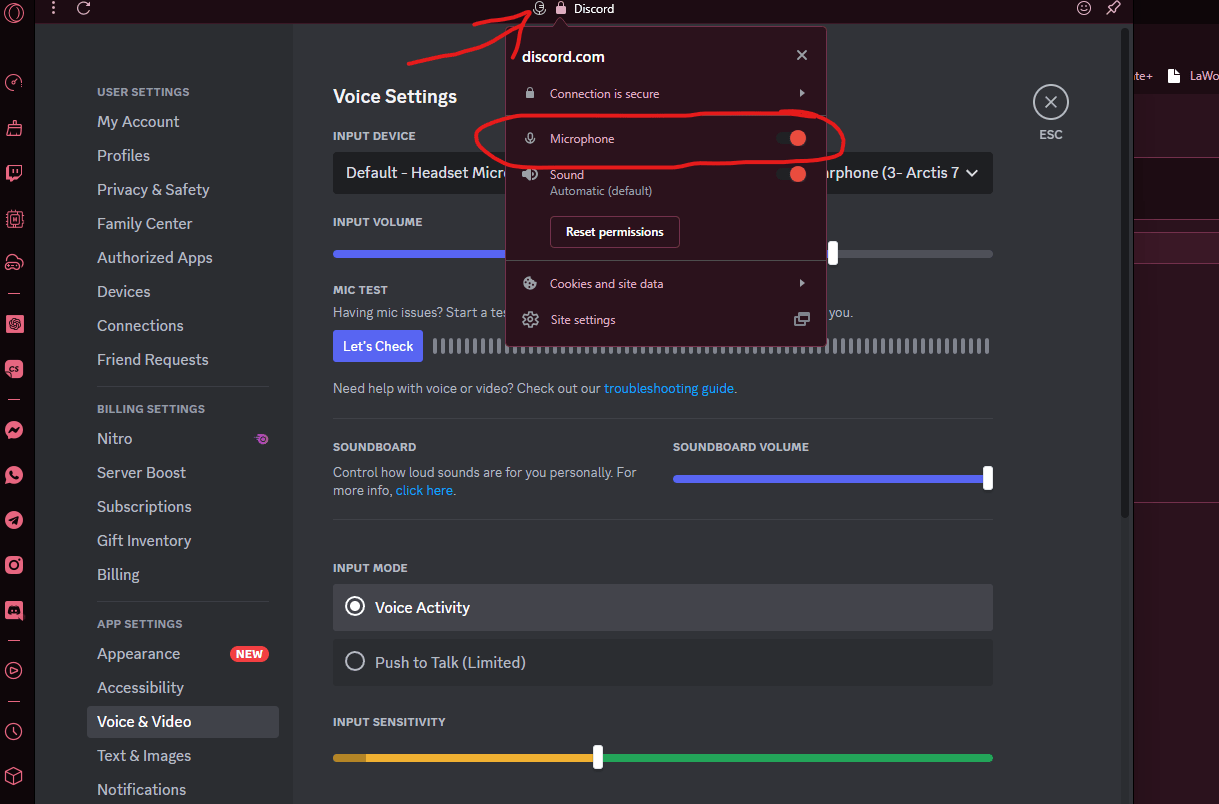This screenshot has width=1219, height=804.
Task: Open the output device dropdown for Arctis 7
Action: point(971,172)
